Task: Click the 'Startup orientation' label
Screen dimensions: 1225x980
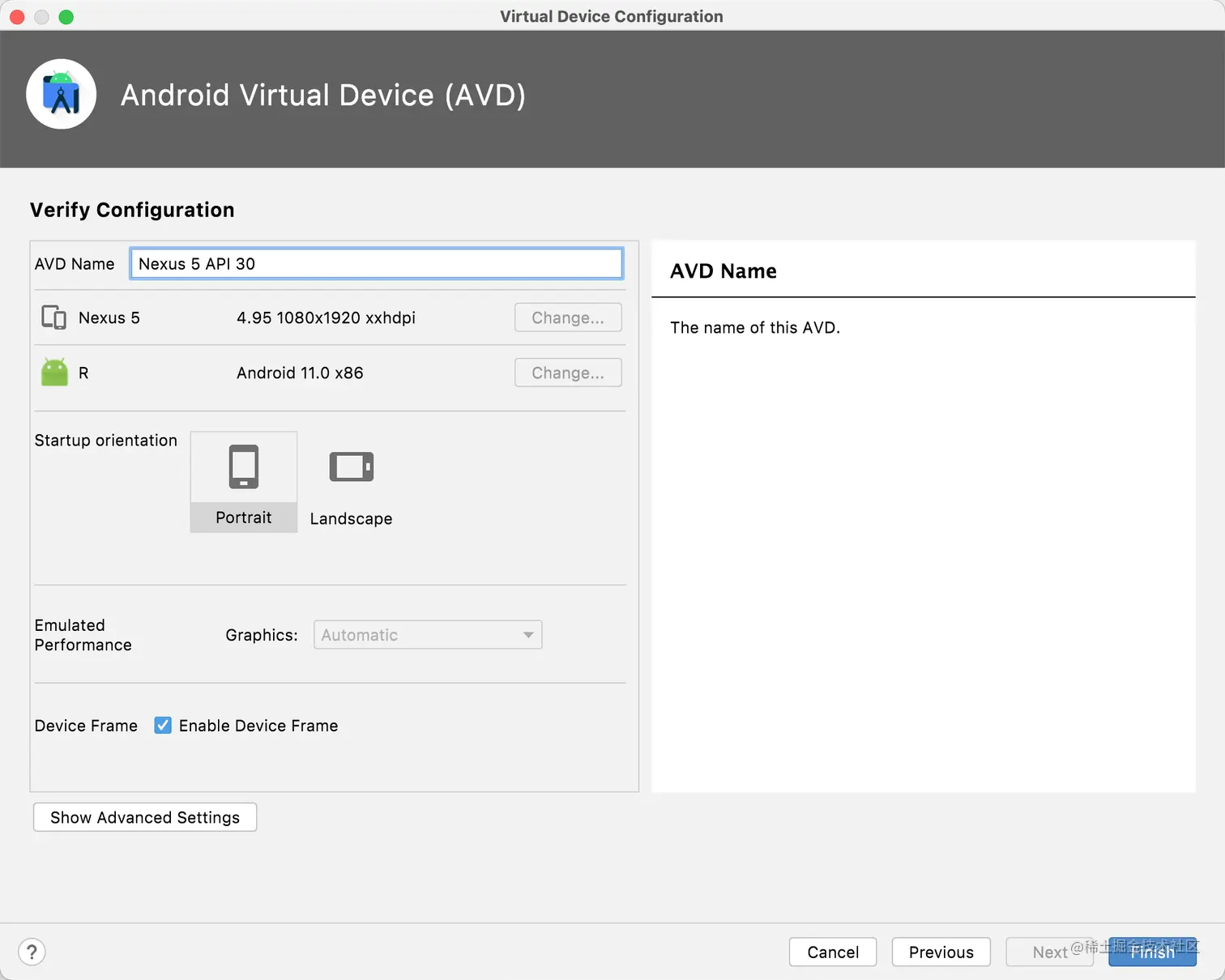Action: (x=106, y=440)
